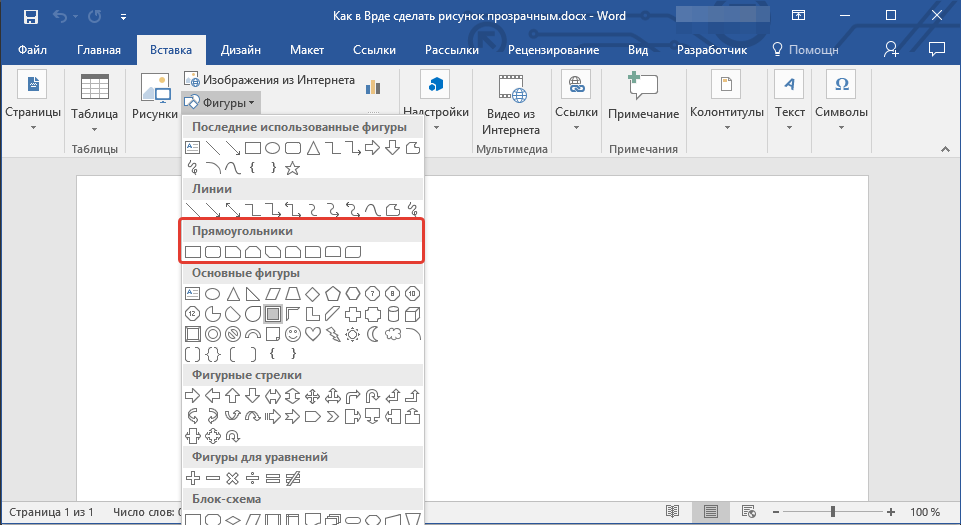Switch to the Дизайн ribbon tab

pyautogui.click(x=242, y=50)
